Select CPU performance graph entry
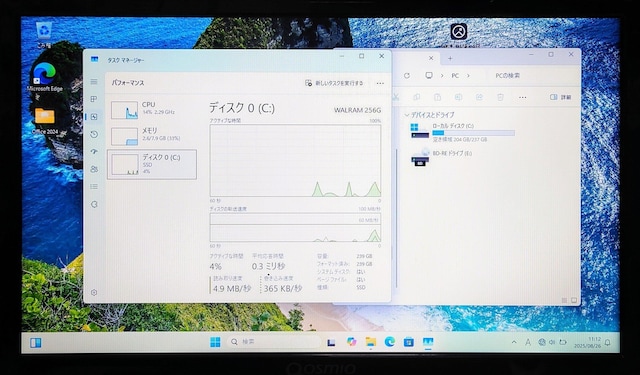Viewport: 640px width, 375px height. [x=152, y=110]
